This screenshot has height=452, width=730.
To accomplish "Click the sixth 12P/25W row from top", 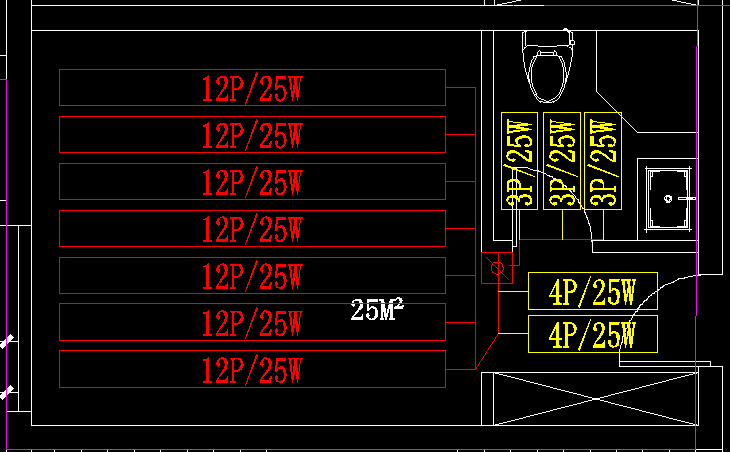I will [252, 323].
